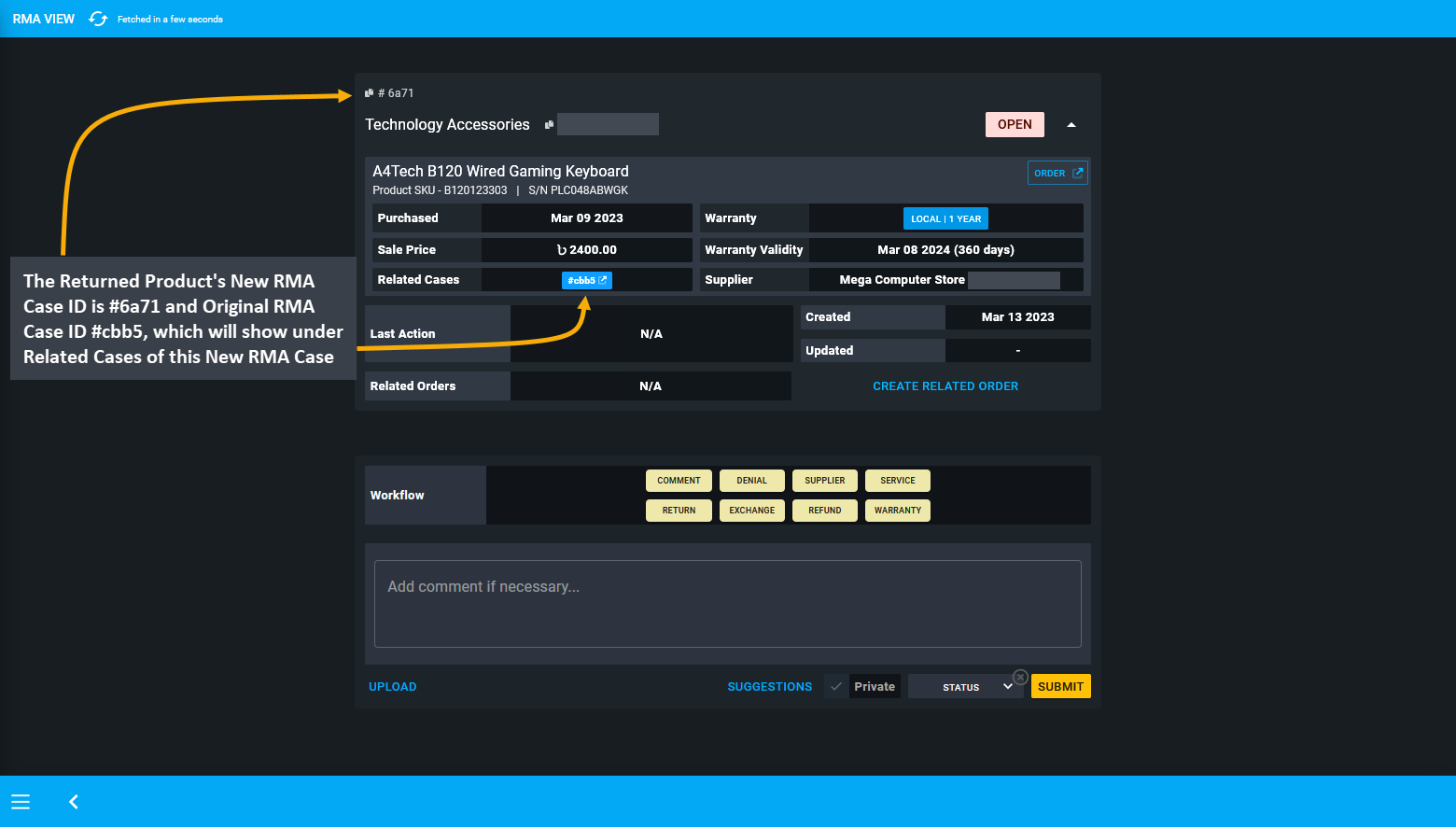Select the WARRANTY workflow action
The height and width of the screenshot is (827, 1456).
pyautogui.click(x=898, y=511)
